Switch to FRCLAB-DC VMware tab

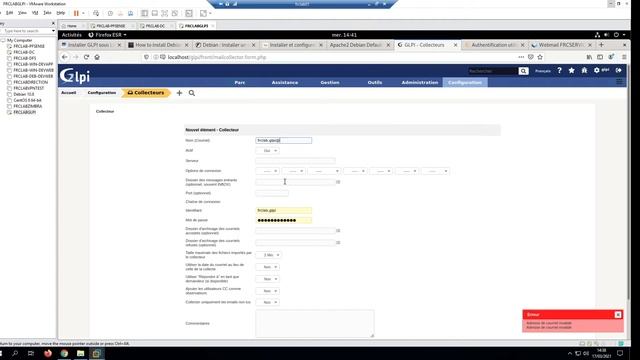[x=155, y=26]
